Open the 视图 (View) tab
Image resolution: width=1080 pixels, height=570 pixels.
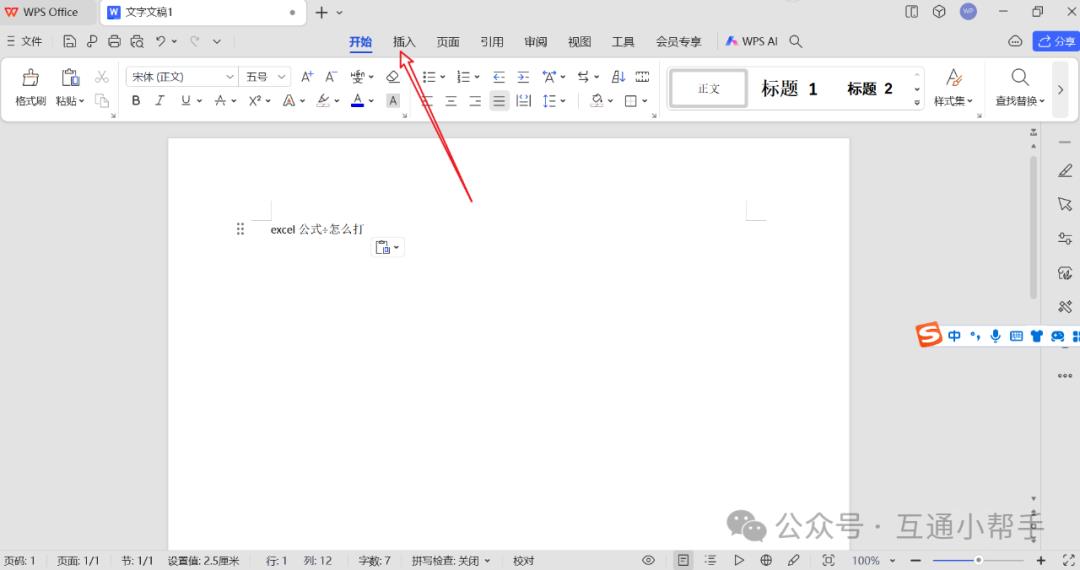pyautogui.click(x=579, y=41)
